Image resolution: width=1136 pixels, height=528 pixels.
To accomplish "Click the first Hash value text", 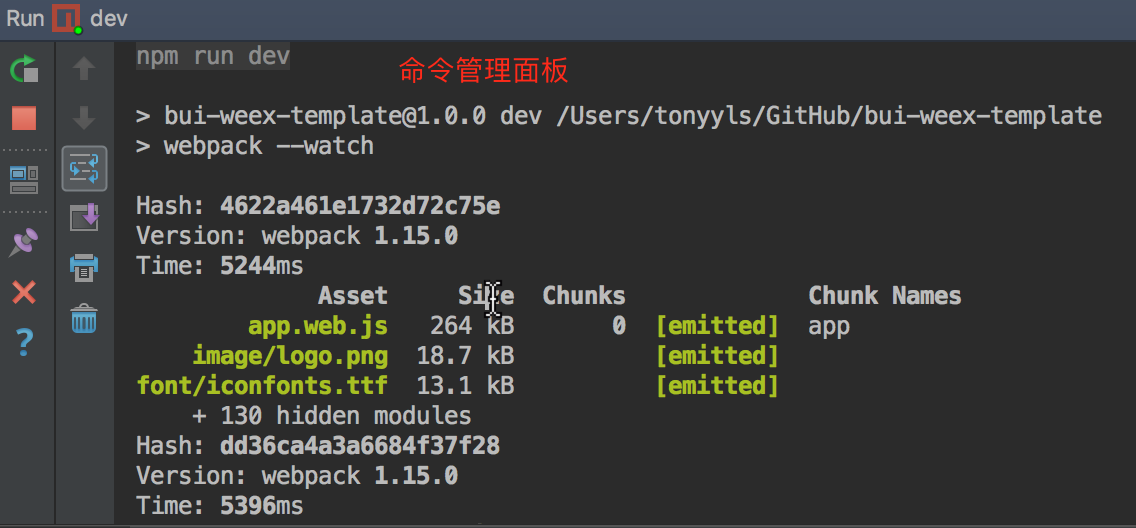I will click(360, 207).
